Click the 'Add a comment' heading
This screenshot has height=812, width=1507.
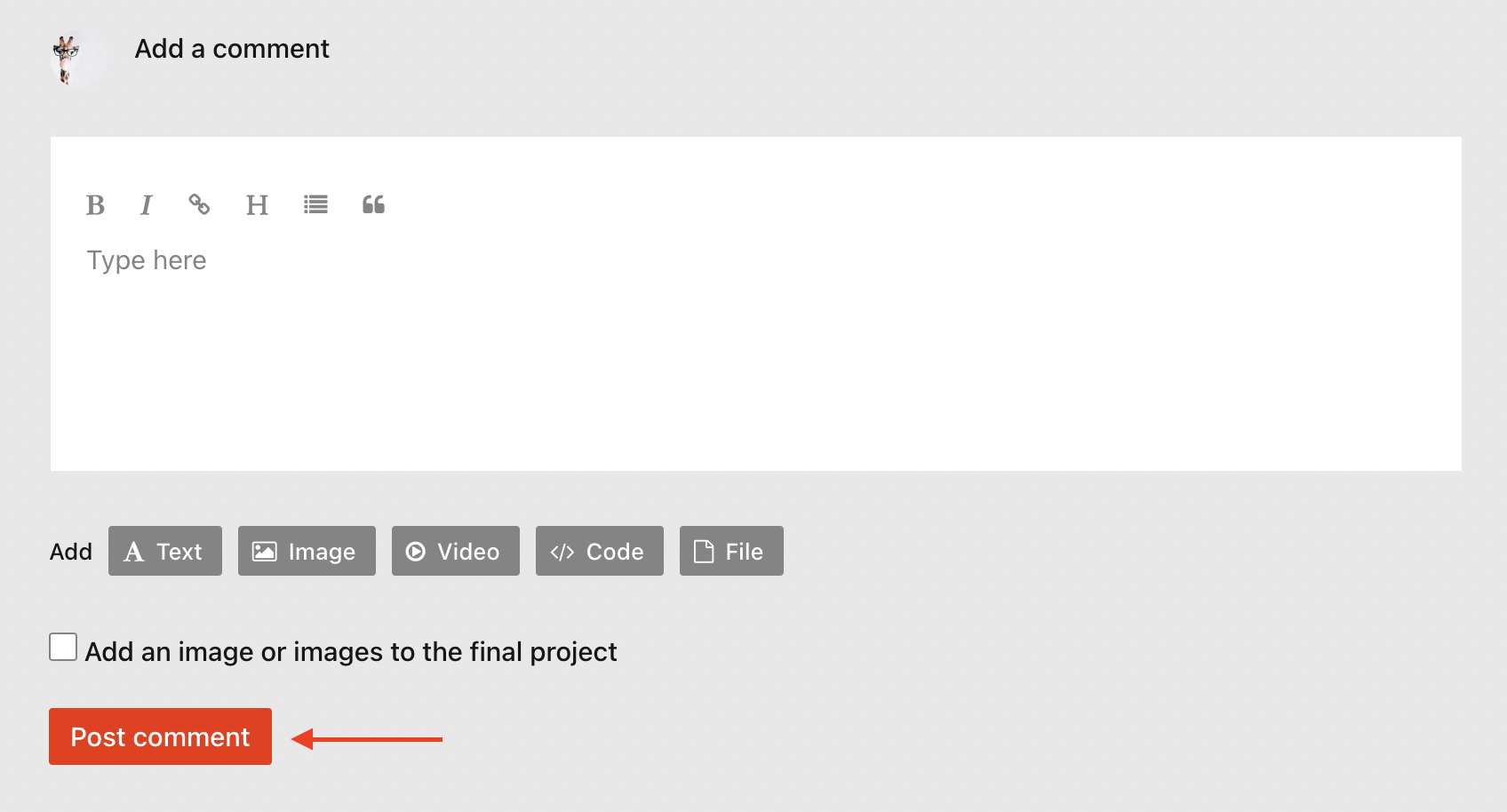(x=232, y=49)
